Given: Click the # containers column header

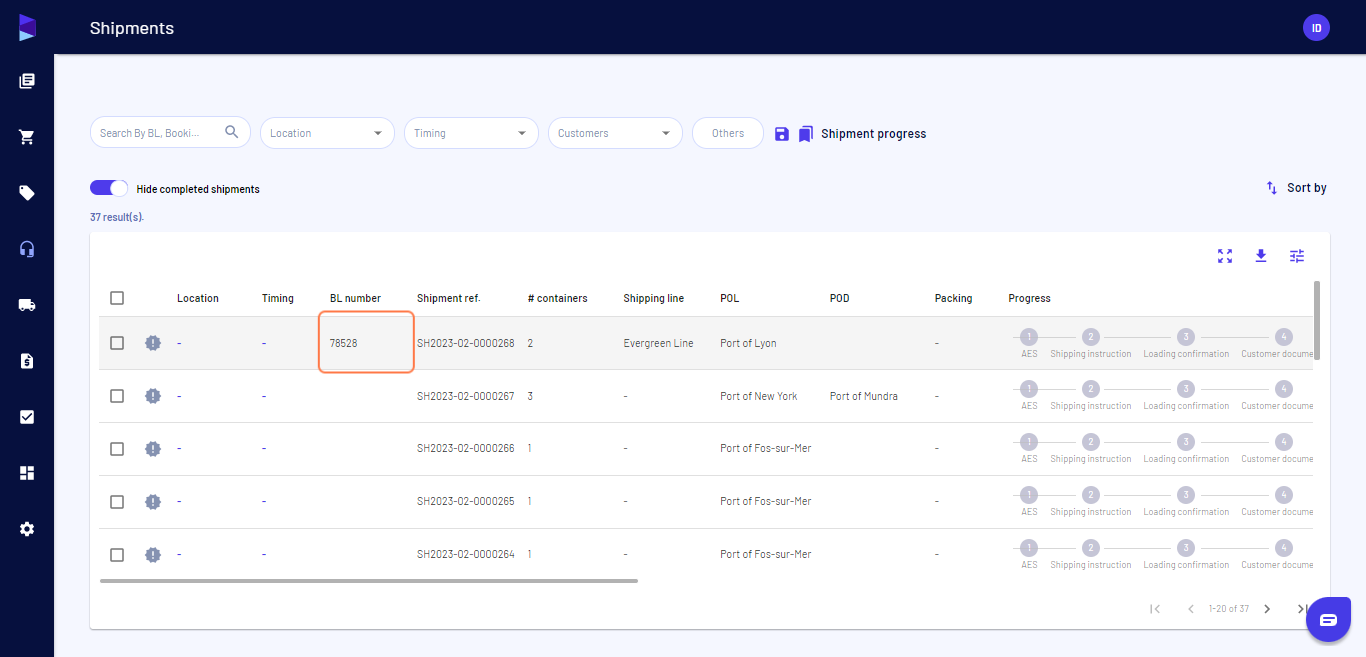Looking at the screenshot, I should click(557, 298).
